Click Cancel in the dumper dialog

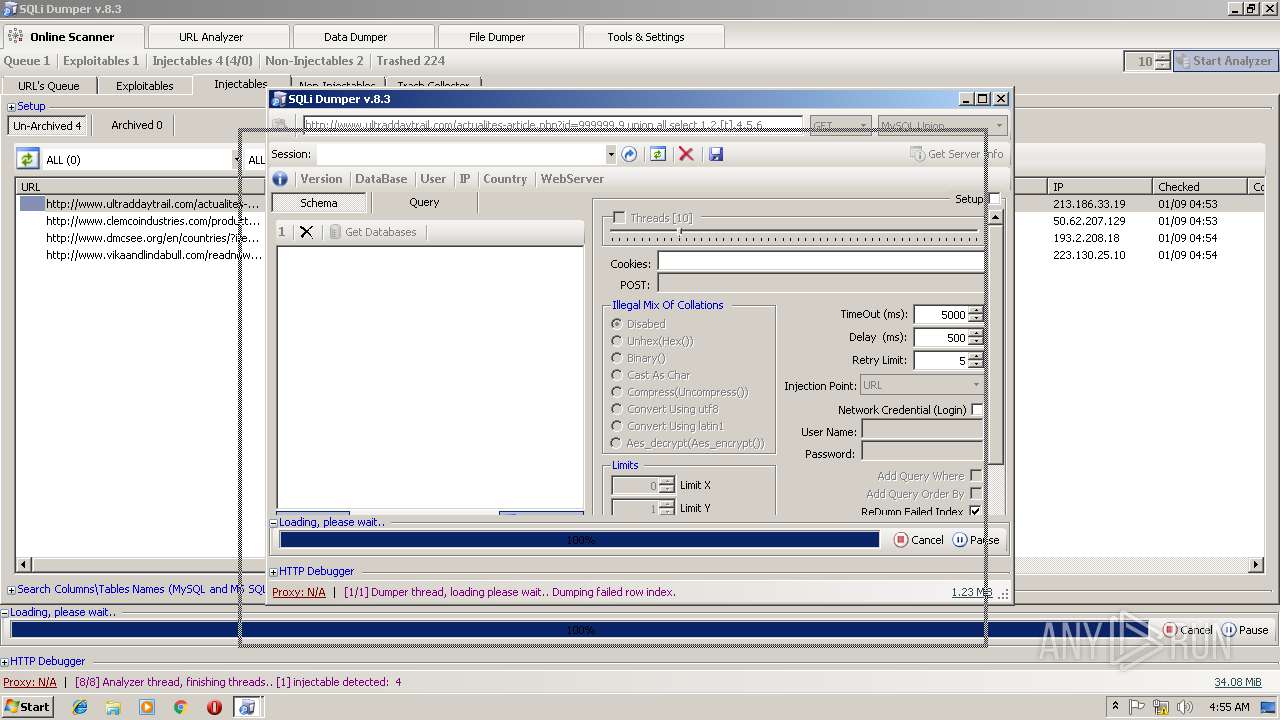(x=918, y=540)
